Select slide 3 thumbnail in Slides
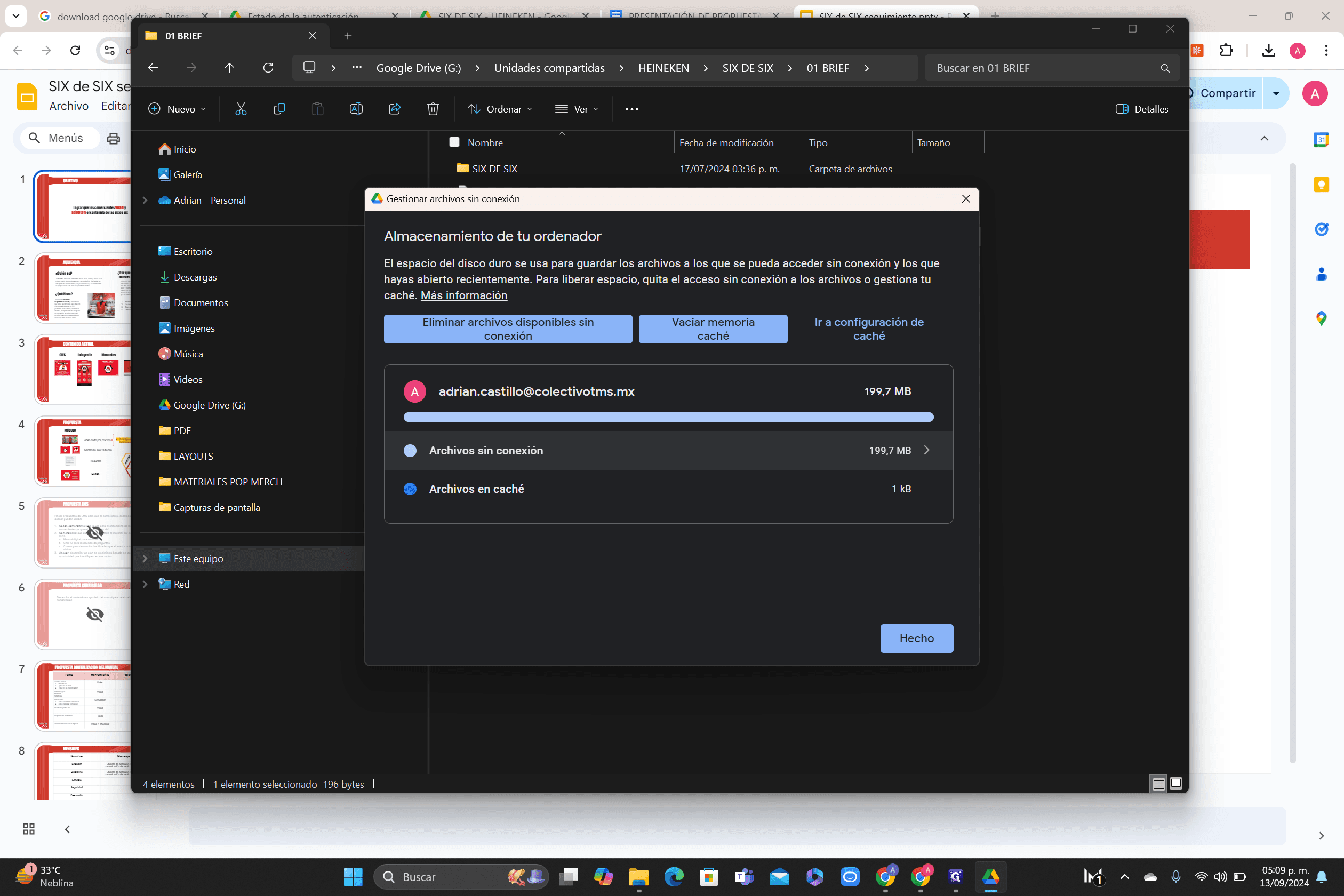This screenshot has width=1344, height=896. tap(83, 370)
